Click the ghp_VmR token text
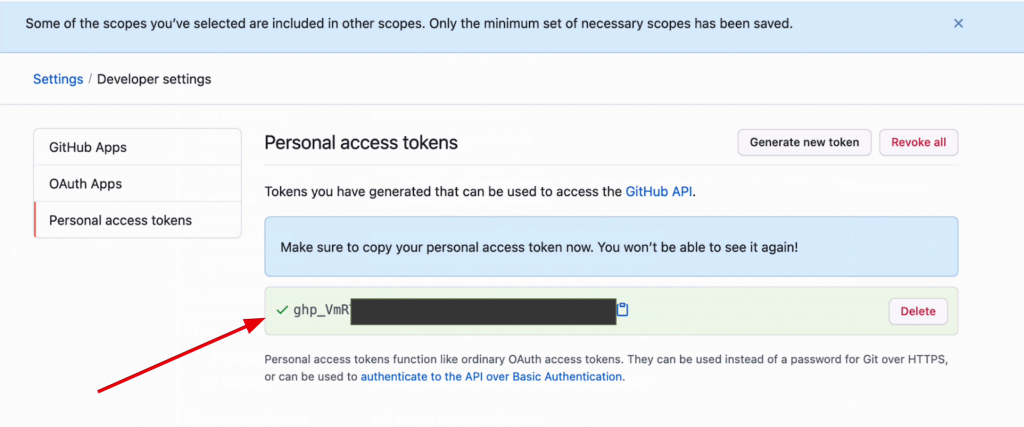 point(321,310)
